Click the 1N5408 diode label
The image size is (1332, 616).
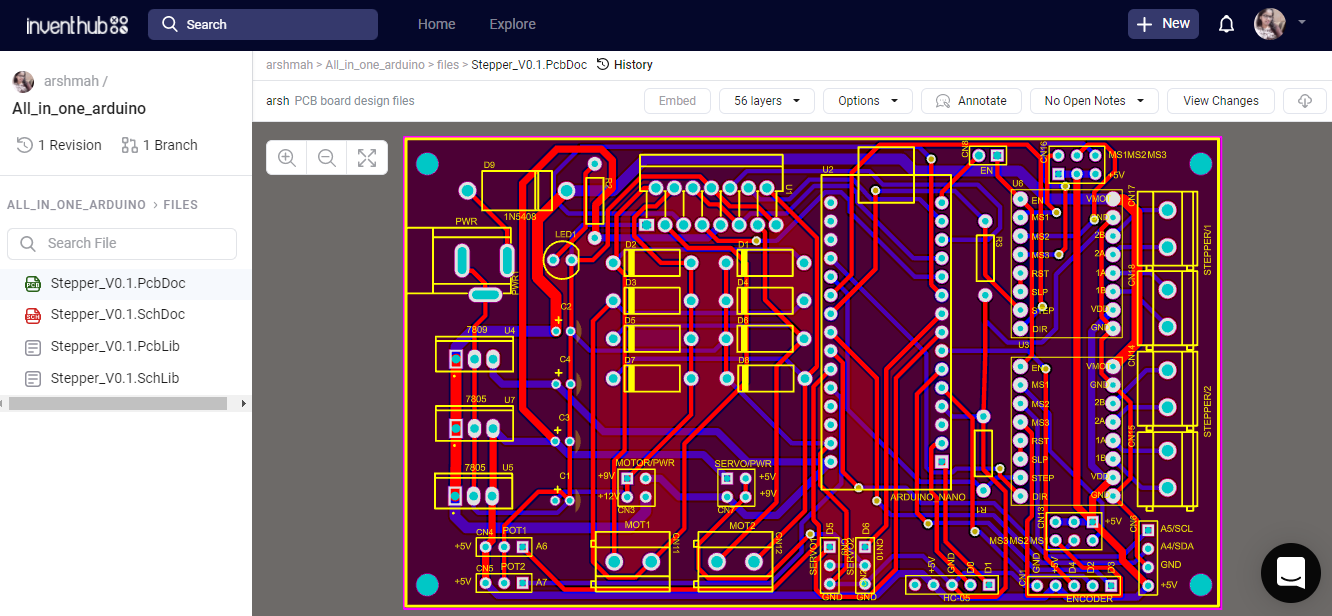pyautogui.click(x=518, y=216)
